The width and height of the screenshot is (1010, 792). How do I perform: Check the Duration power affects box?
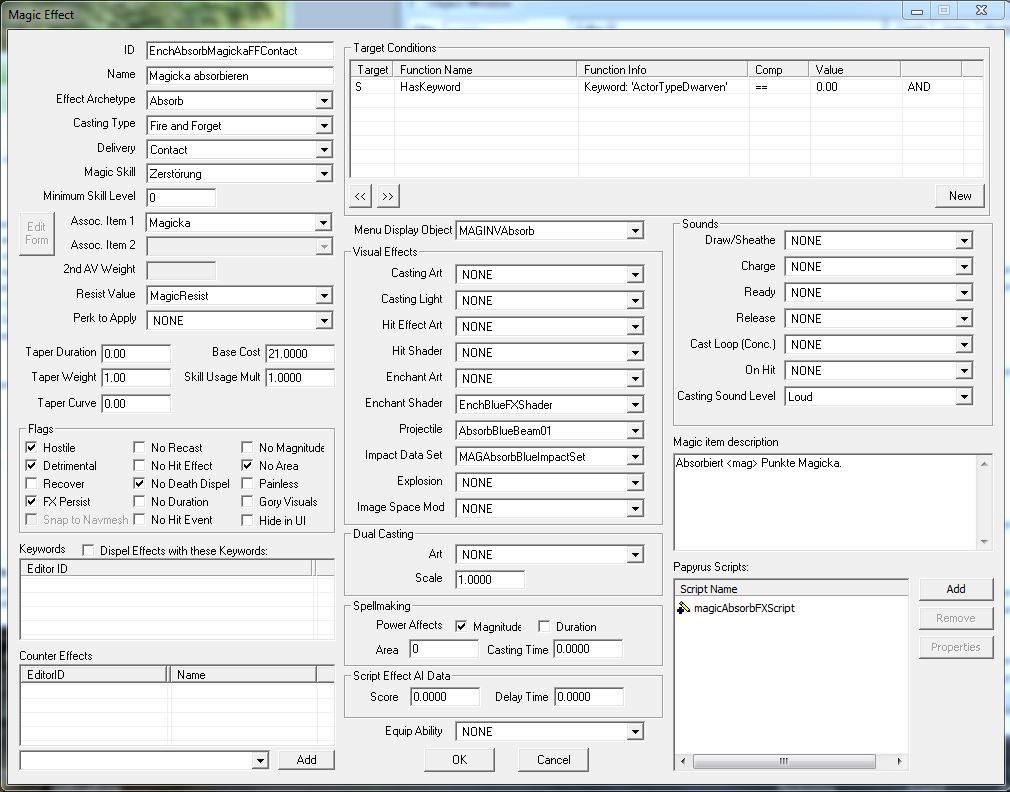click(x=544, y=627)
